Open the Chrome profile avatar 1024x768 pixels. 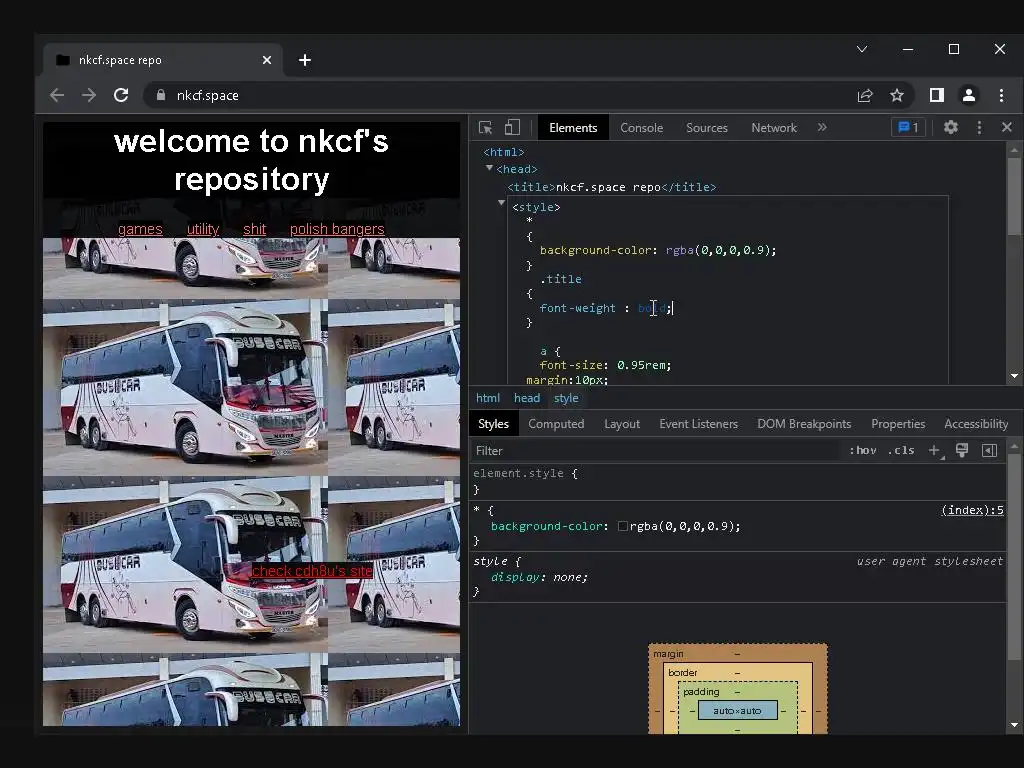[x=968, y=95]
